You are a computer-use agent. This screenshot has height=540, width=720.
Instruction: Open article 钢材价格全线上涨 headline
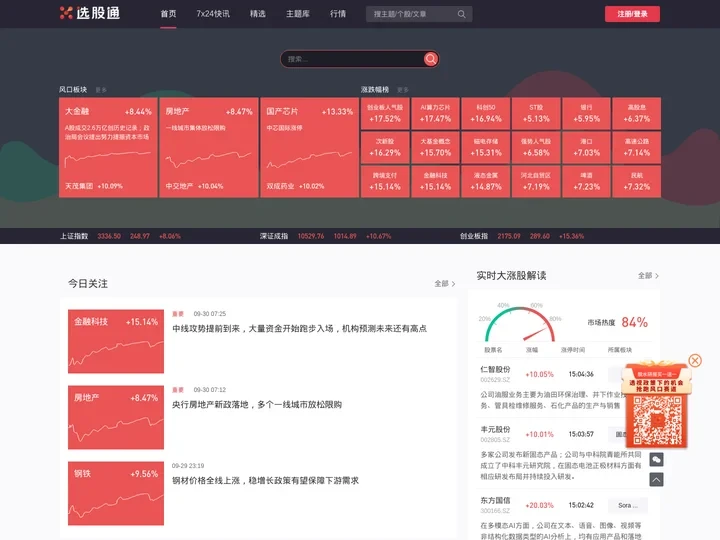coord(265,480)
